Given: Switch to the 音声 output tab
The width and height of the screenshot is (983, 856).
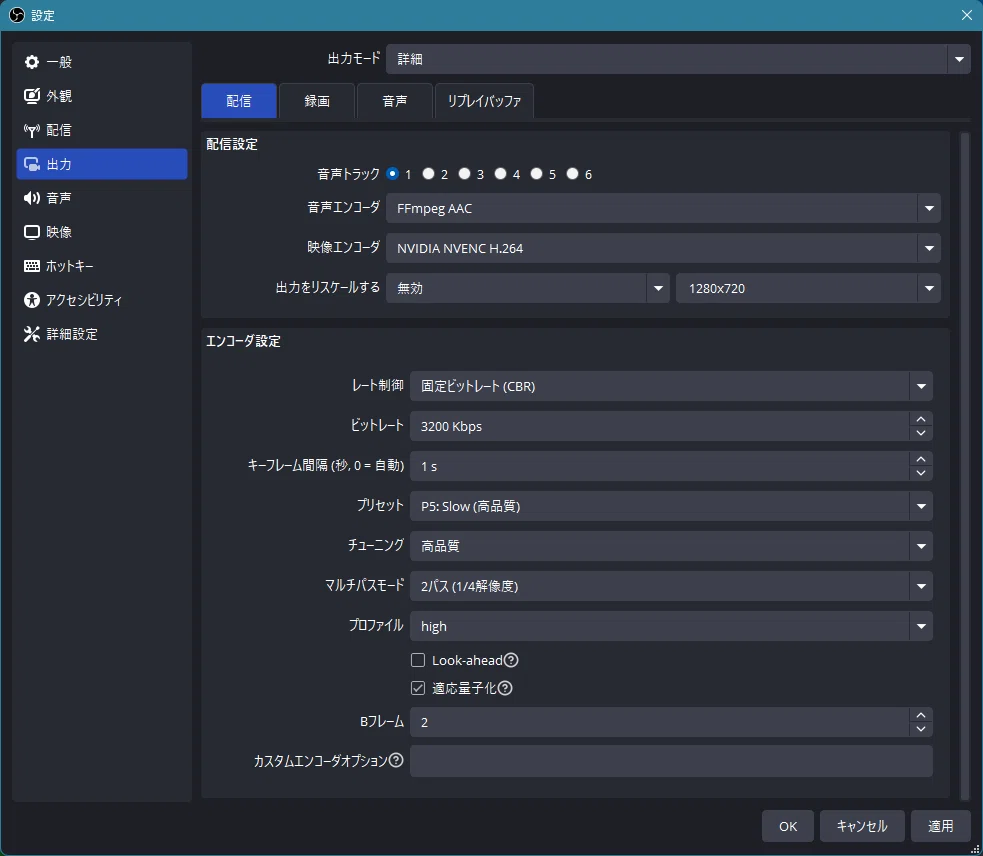Looking at the screenshot, I should click(395, 101).
